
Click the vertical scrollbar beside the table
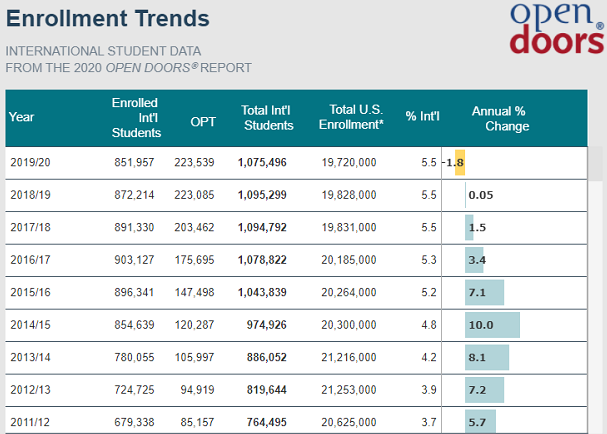(595, 290)
